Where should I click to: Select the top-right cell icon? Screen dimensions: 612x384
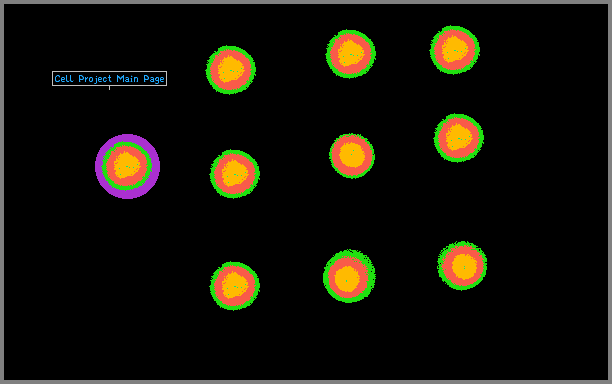455,50
